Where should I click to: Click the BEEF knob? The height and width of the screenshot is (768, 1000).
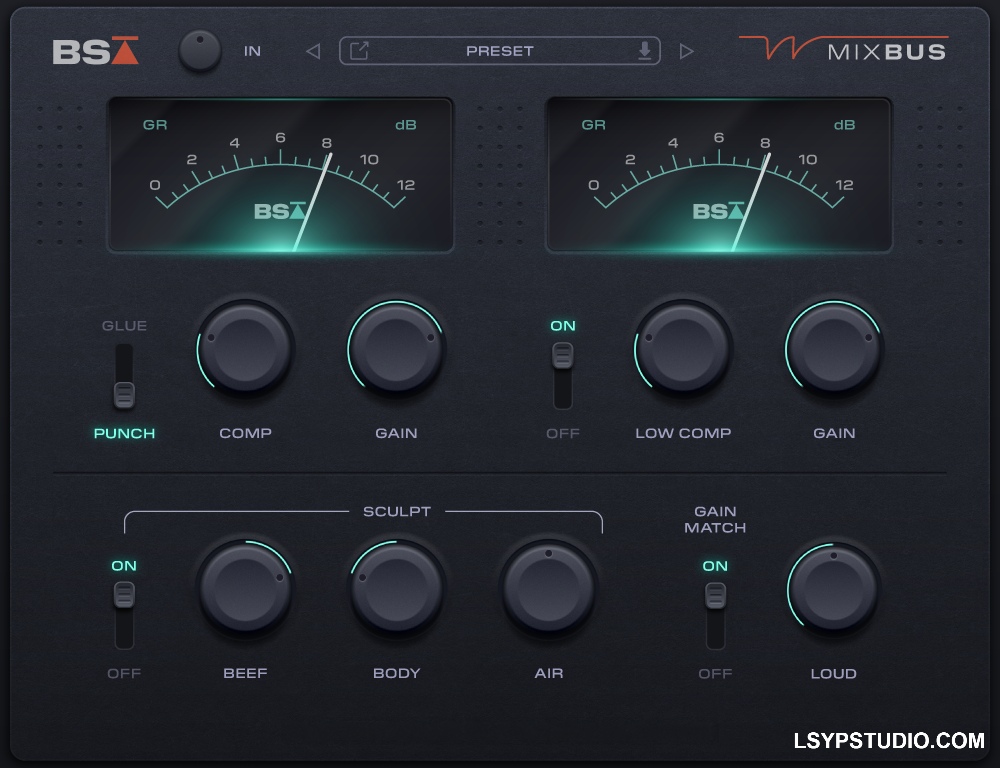(245, 588)
